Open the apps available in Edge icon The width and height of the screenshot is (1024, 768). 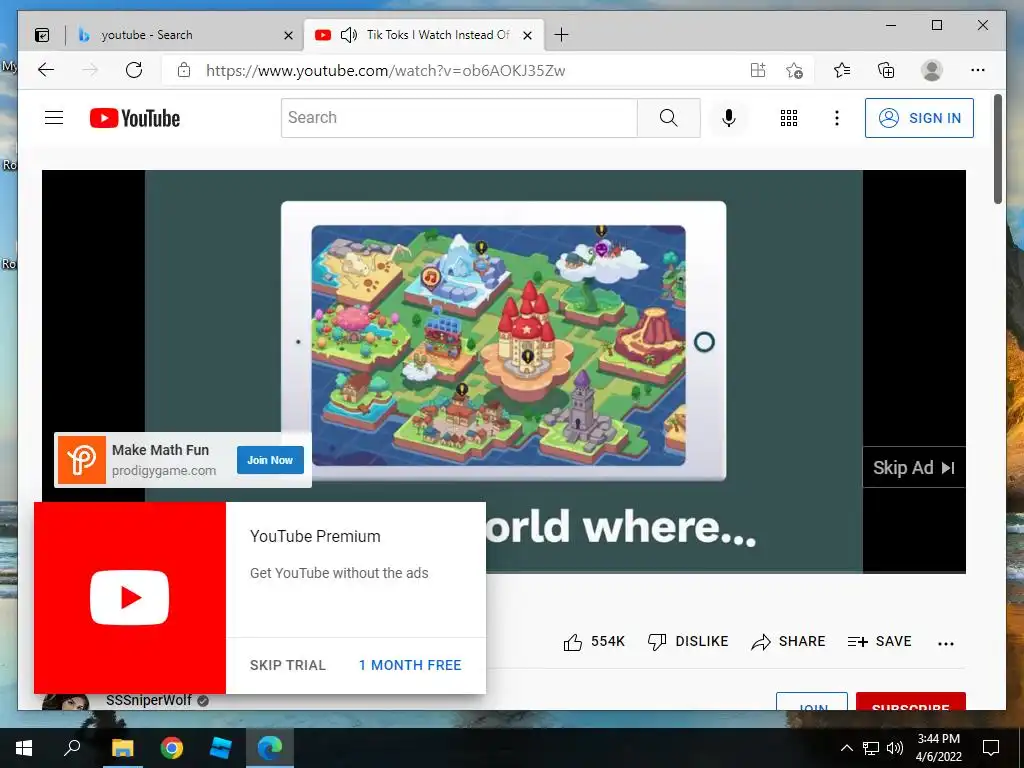coord(758,70)
